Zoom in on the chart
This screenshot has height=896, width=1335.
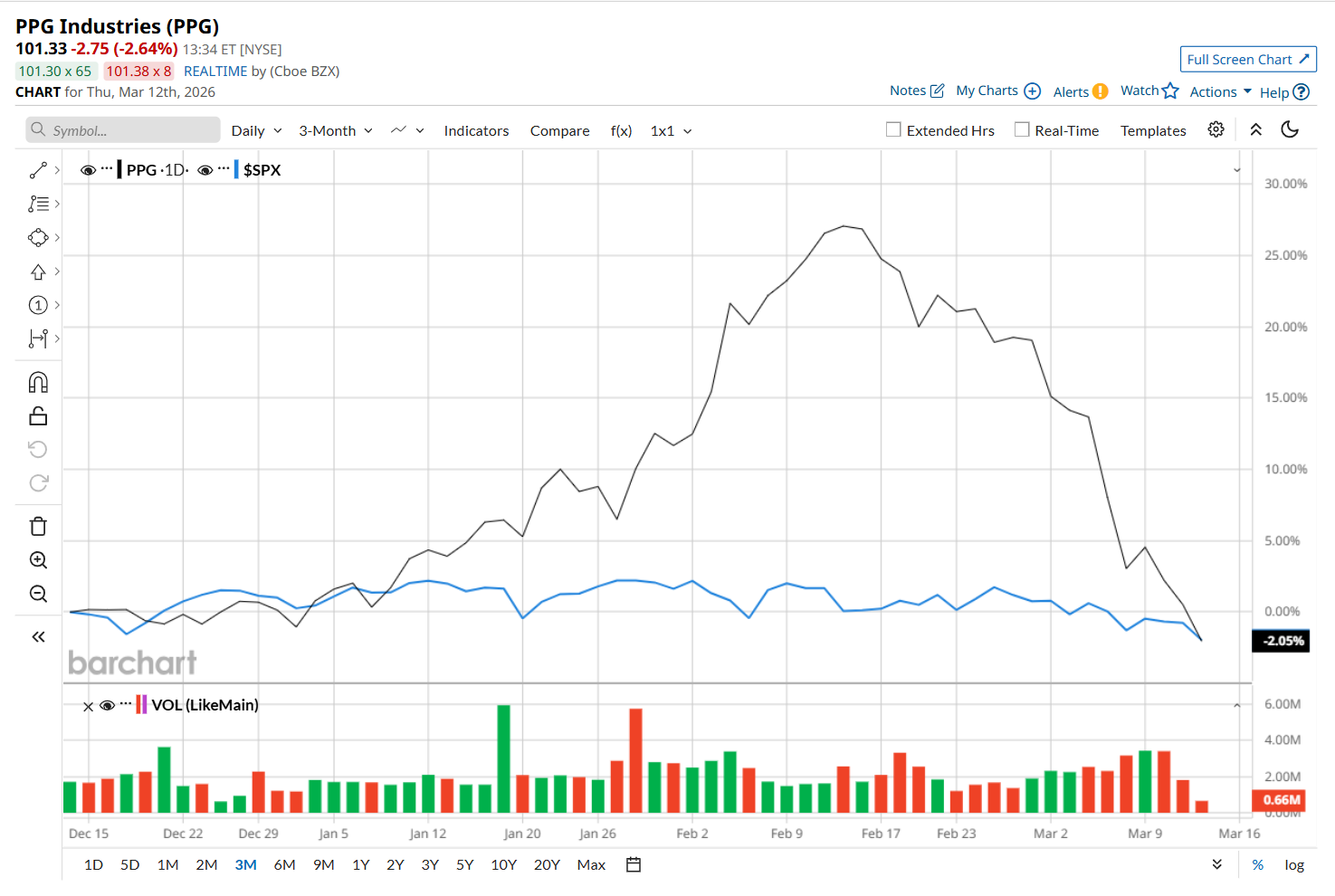[38, 559]
